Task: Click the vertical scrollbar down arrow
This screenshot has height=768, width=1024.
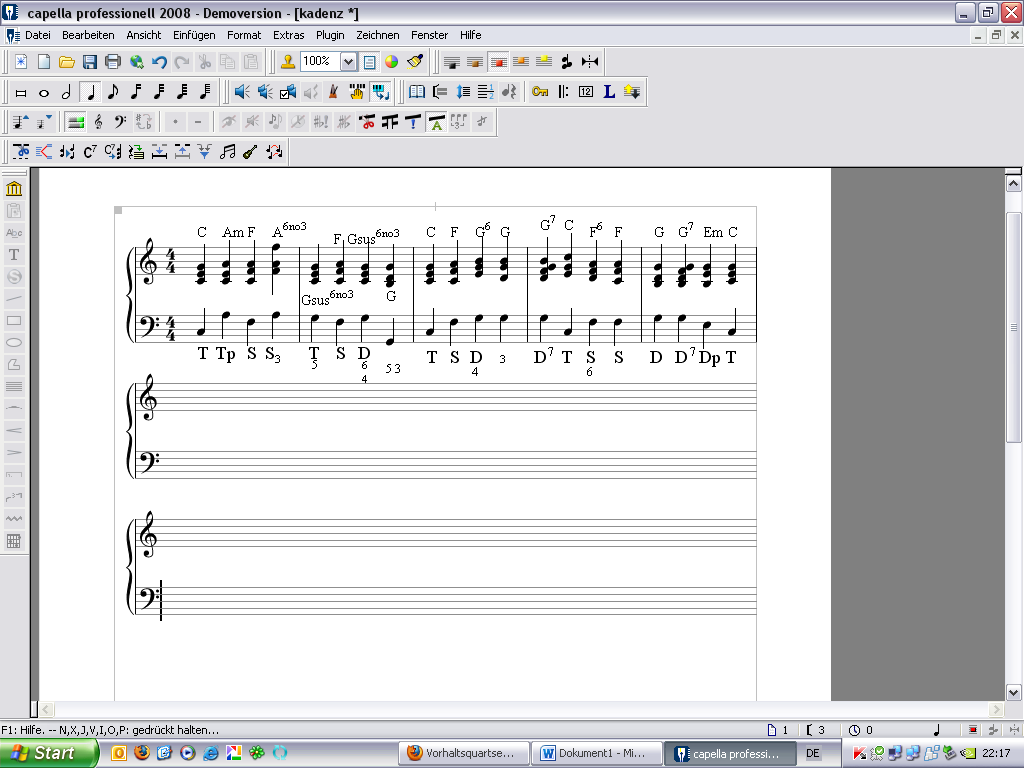Action: point(1014,692)
